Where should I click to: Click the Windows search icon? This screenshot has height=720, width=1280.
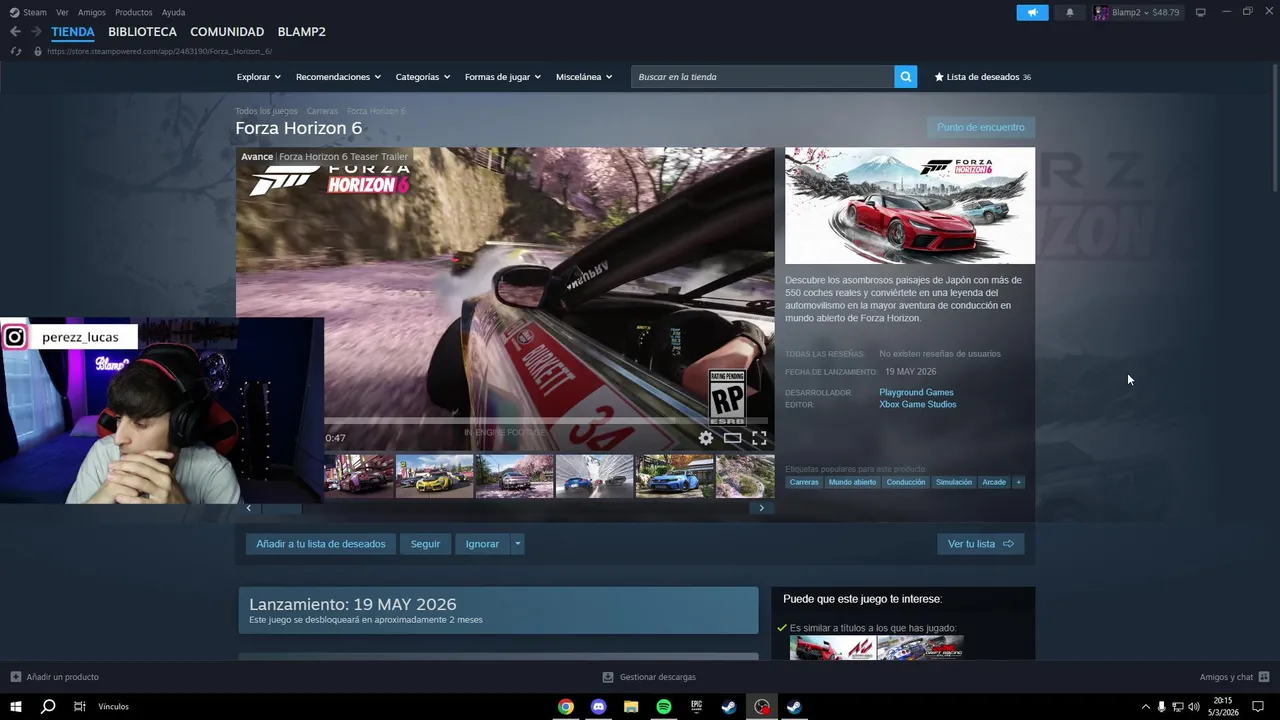(48, 707)
